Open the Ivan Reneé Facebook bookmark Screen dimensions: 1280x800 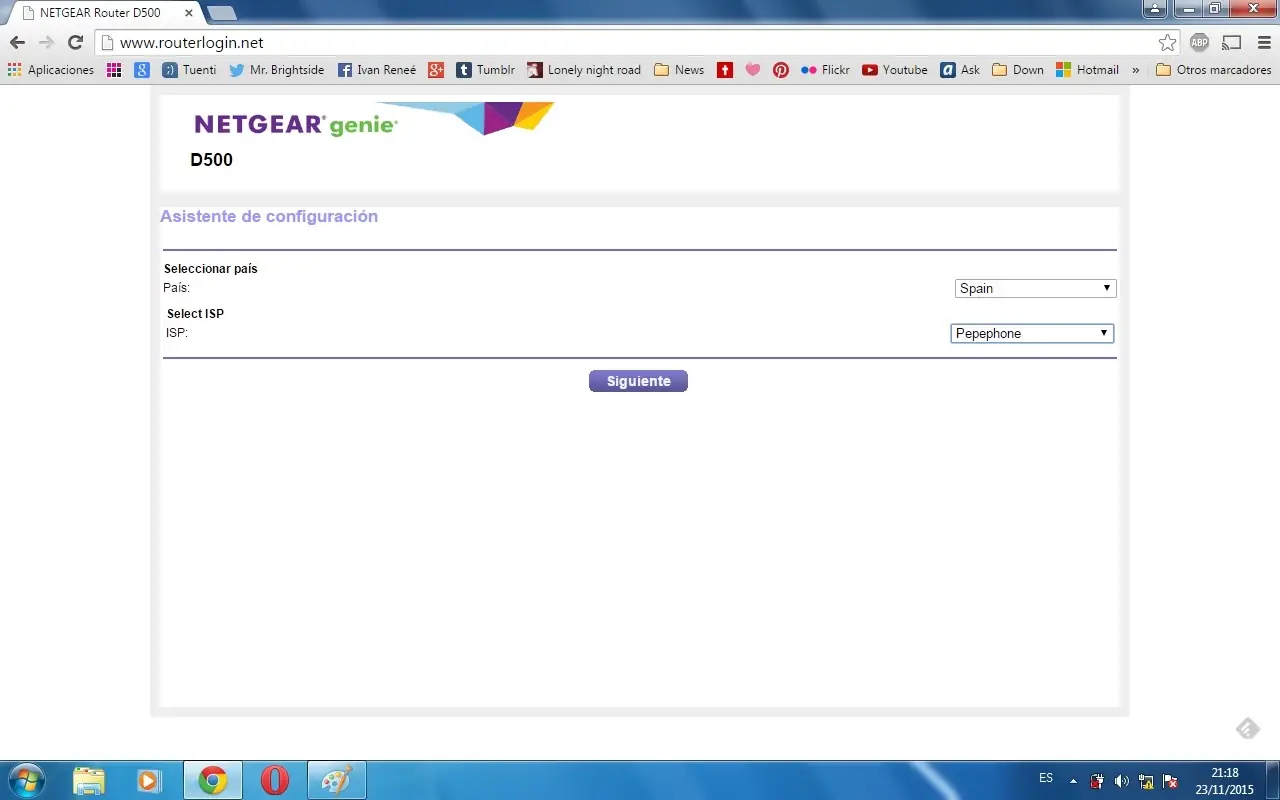[377, 70]
